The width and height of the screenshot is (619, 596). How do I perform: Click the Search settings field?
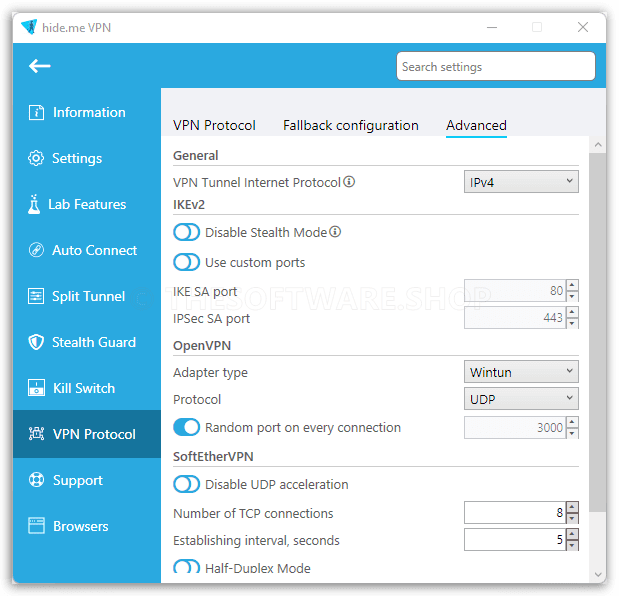click(497, 66)
